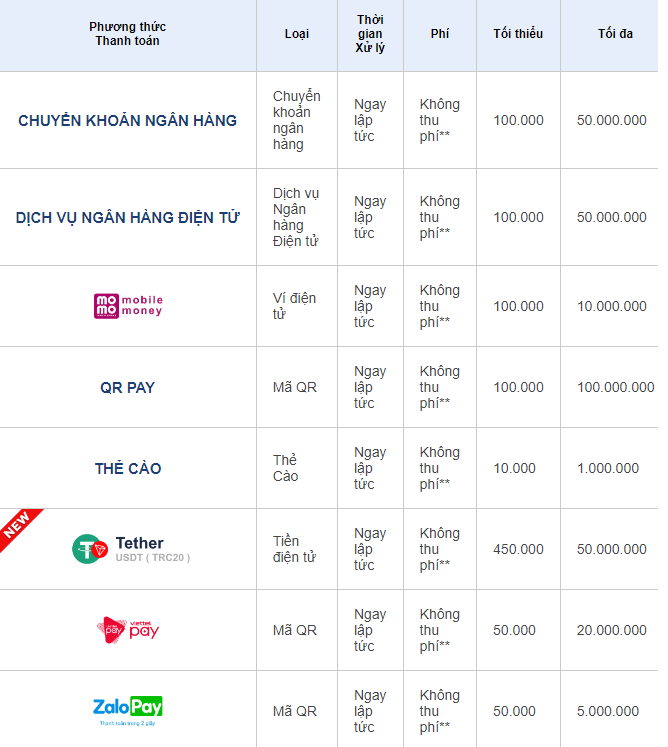Select DỊCH VỤ NGÂN HÀNG ĐIỆN TỬ option
This screenshot has width=668, height=747.
tap(127, 217)
